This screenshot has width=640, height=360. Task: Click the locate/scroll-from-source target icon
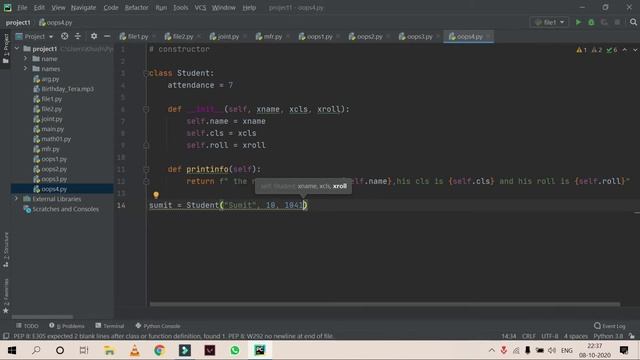[x=64, y=36]
